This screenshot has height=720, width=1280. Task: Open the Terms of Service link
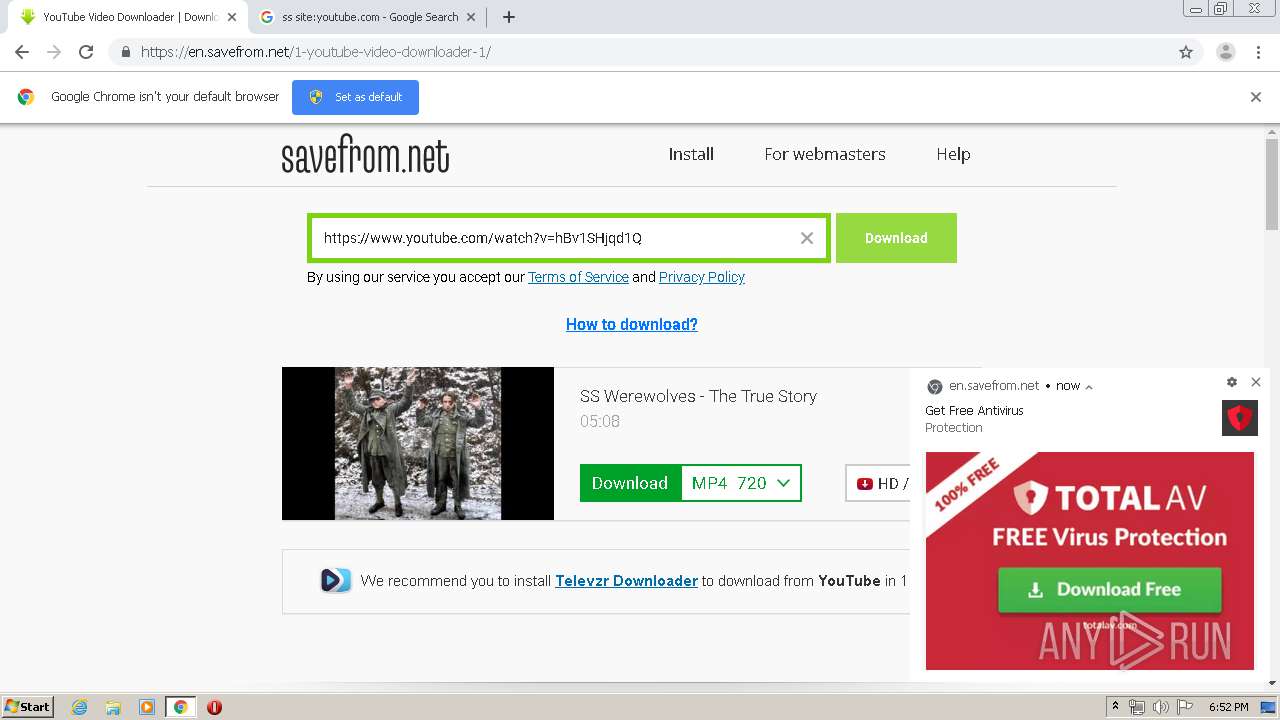(578, 277)
